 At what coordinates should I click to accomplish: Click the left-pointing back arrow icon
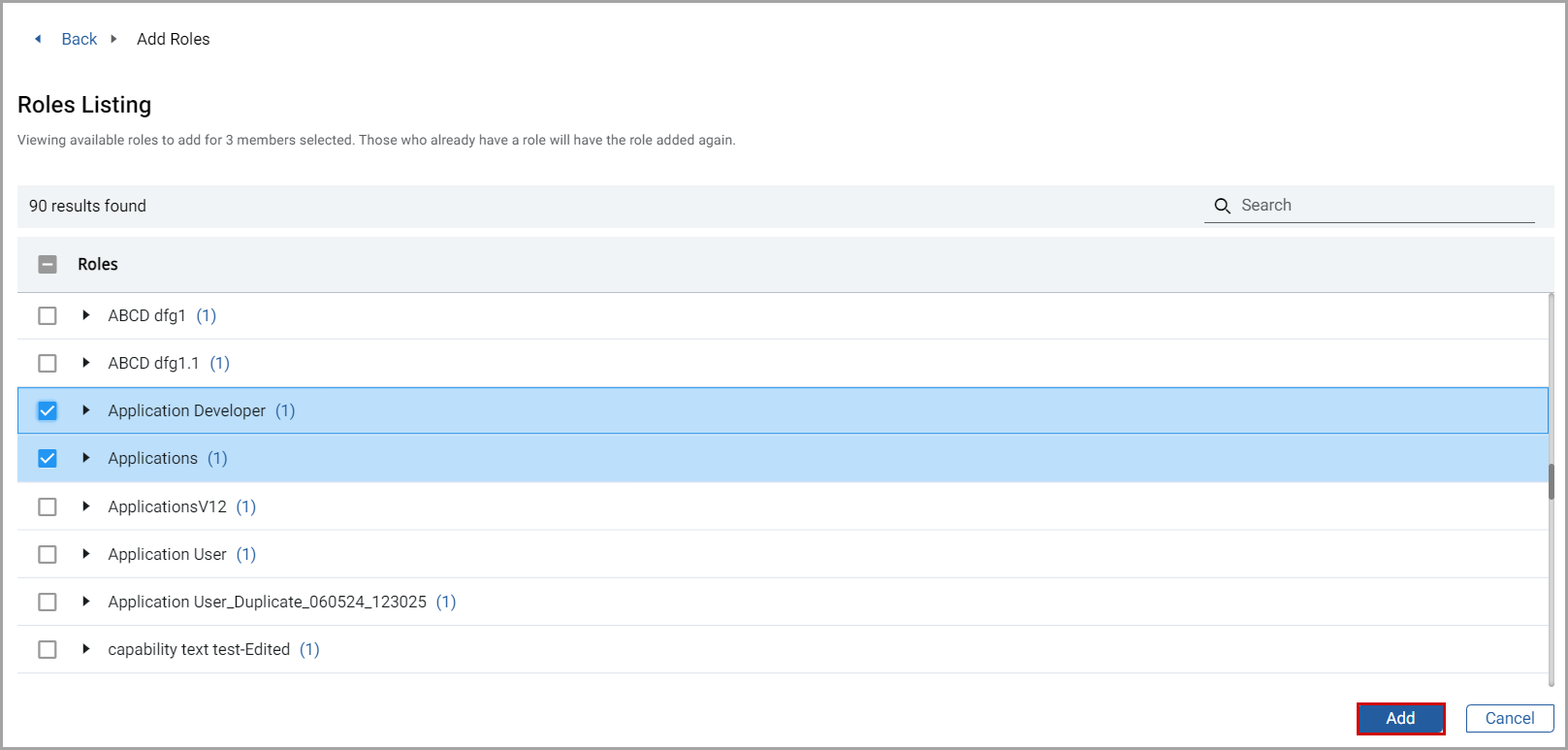click(x=38, y=39)
